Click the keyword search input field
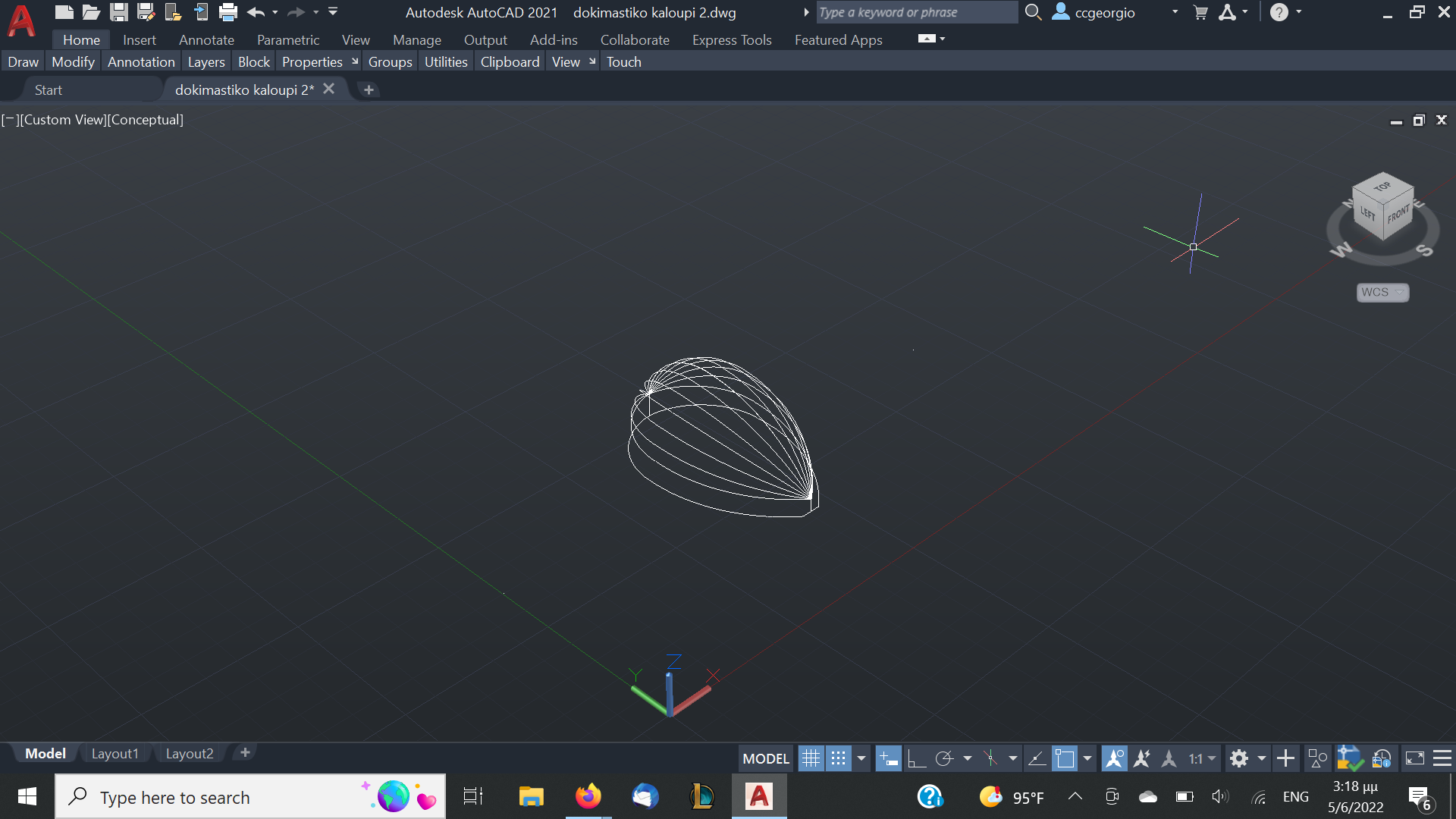The image size is (1456, 819). tap(916, 12)
